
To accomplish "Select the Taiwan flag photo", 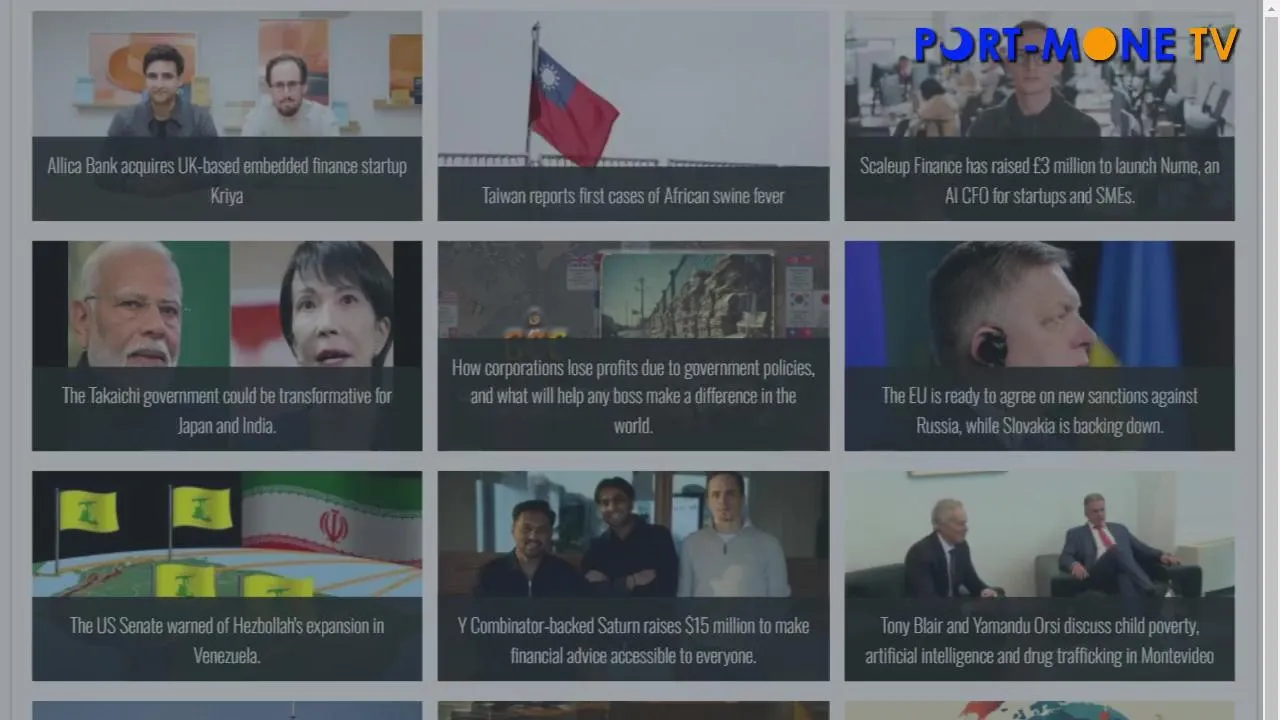I will 633,88.
